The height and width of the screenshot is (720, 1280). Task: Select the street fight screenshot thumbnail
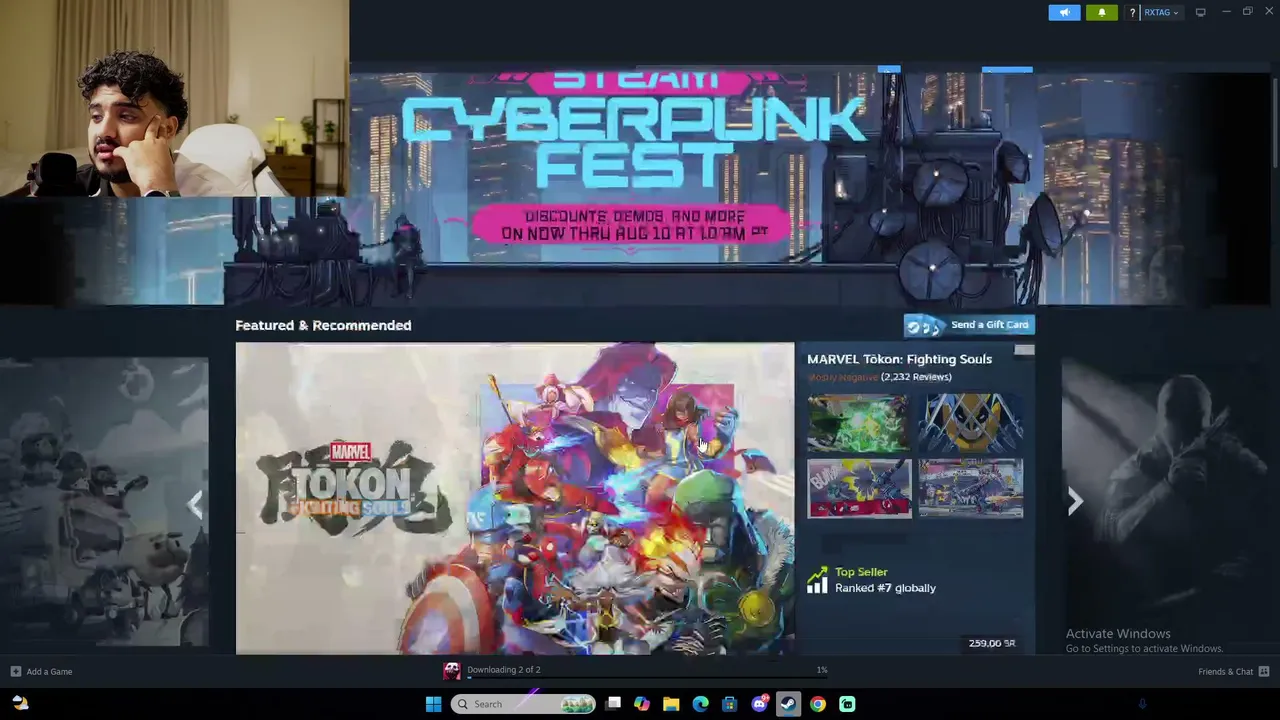[971, 488]
